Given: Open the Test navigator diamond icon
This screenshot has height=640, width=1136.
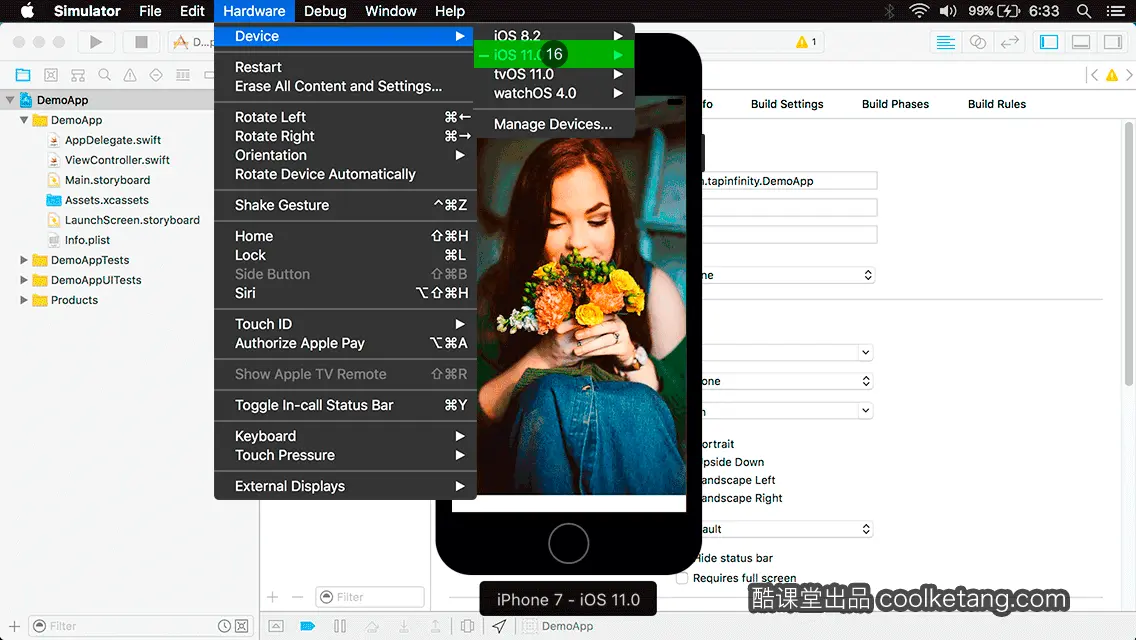Looking at the screenshot, I should coord(156,75).
